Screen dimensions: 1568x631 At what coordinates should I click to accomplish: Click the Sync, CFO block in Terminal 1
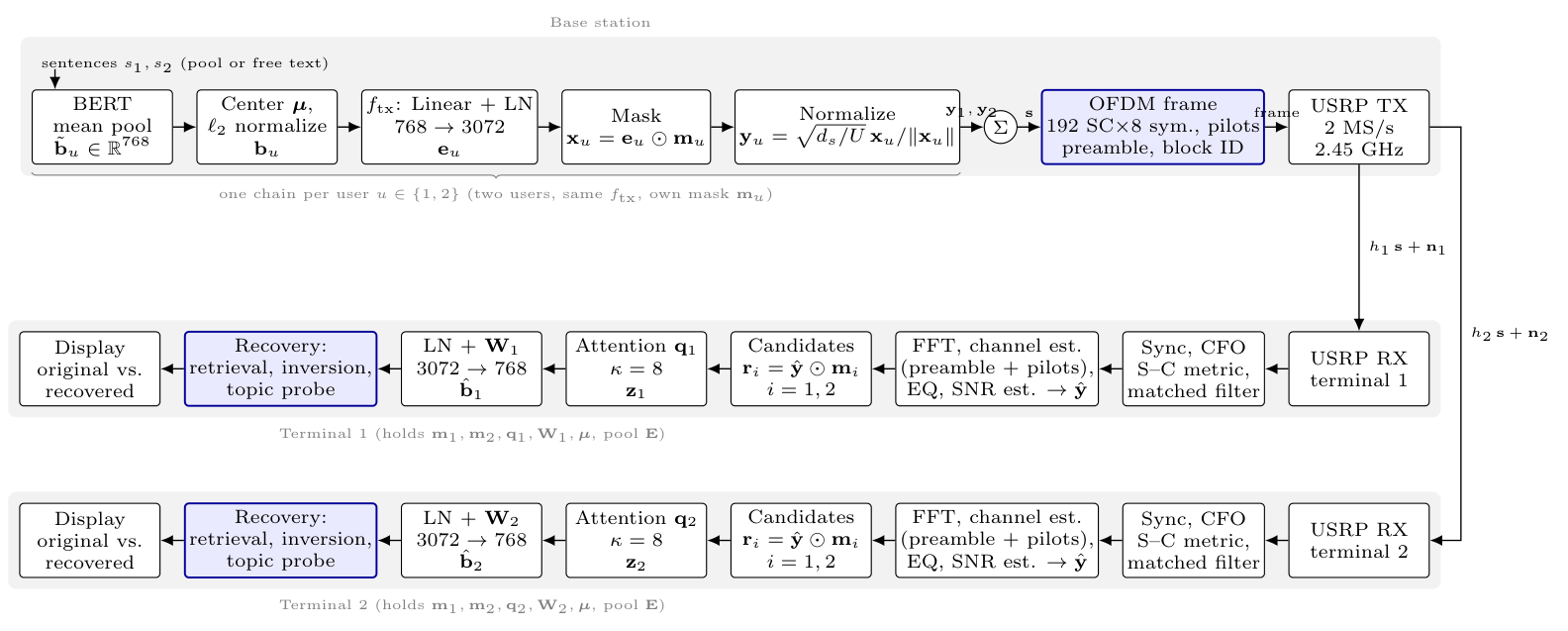[x=1194, y=368]
